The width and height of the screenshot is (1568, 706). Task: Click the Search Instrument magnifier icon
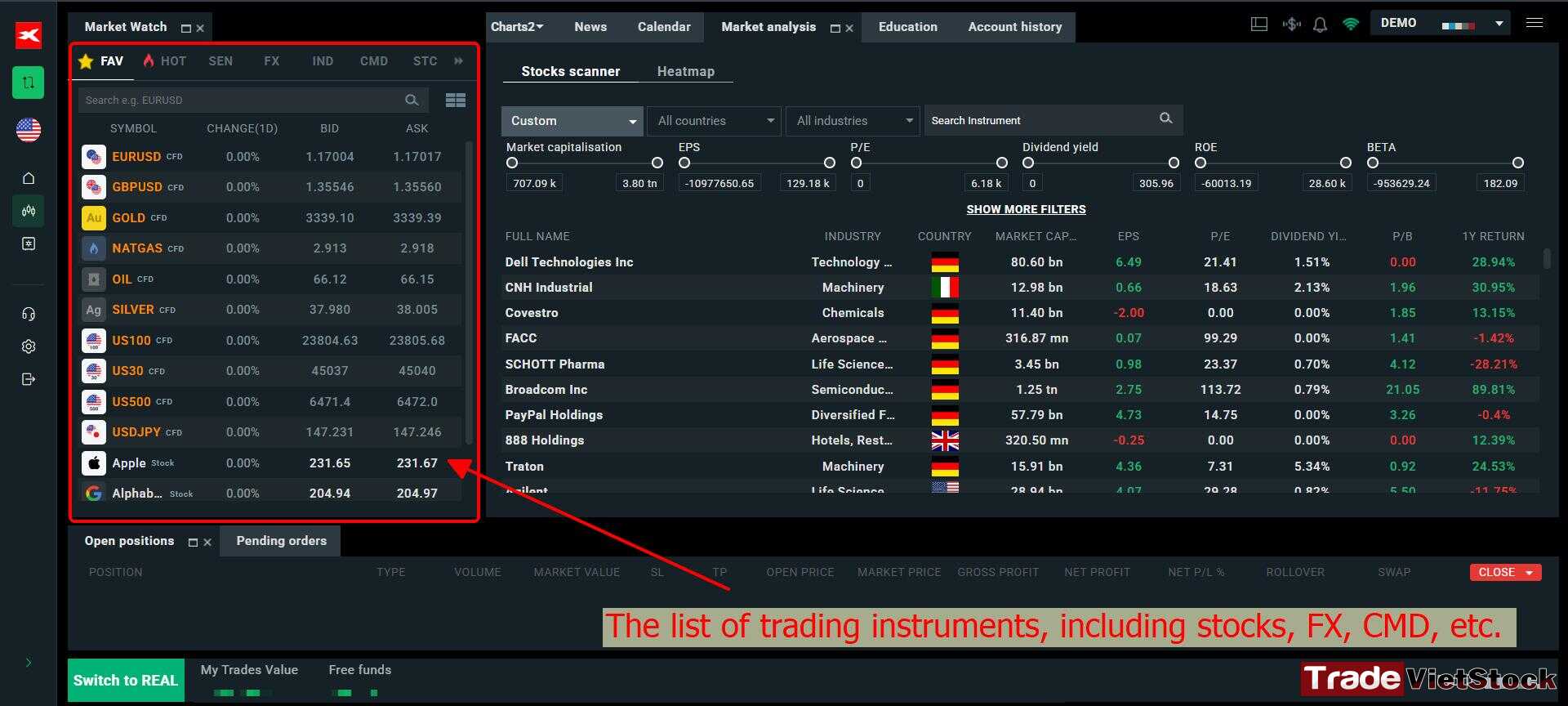pyautogui.click(x=1166, y=118)
